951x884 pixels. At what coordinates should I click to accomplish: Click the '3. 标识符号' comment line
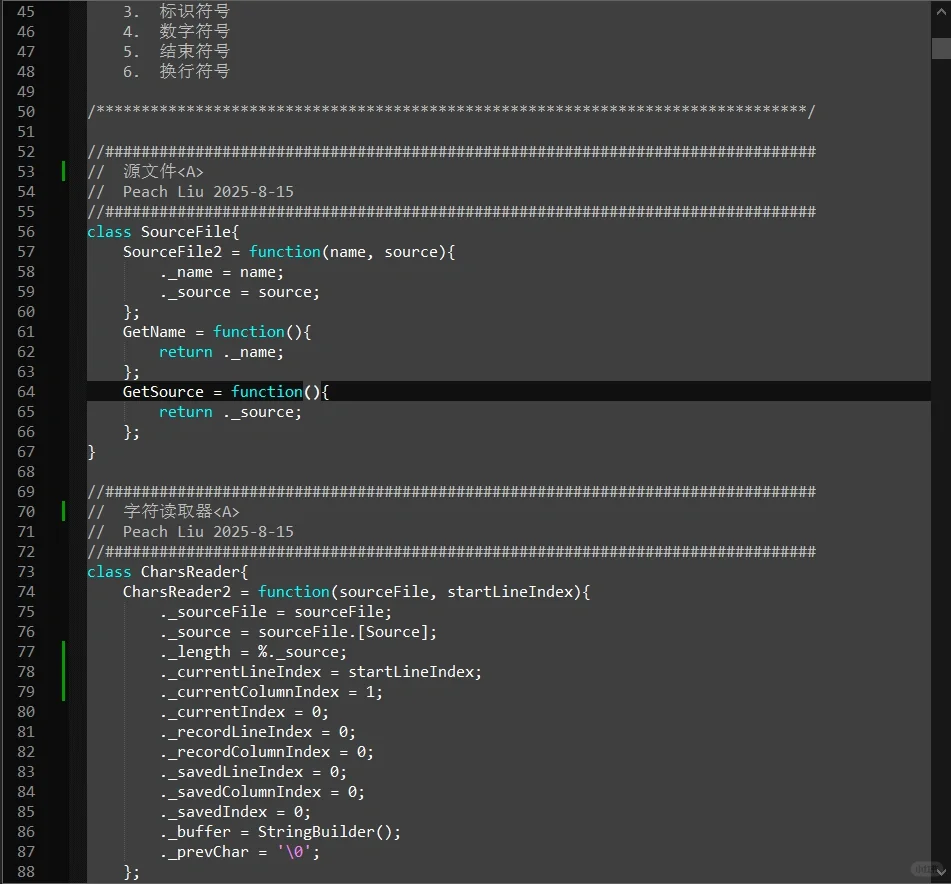pyautogui.click(x=176, y=12)
